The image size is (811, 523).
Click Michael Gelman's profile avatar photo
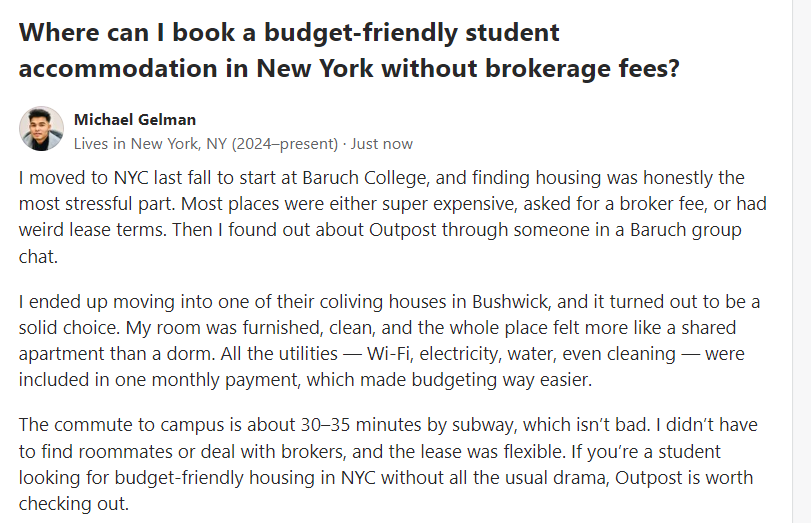click(x=41, y=130)
